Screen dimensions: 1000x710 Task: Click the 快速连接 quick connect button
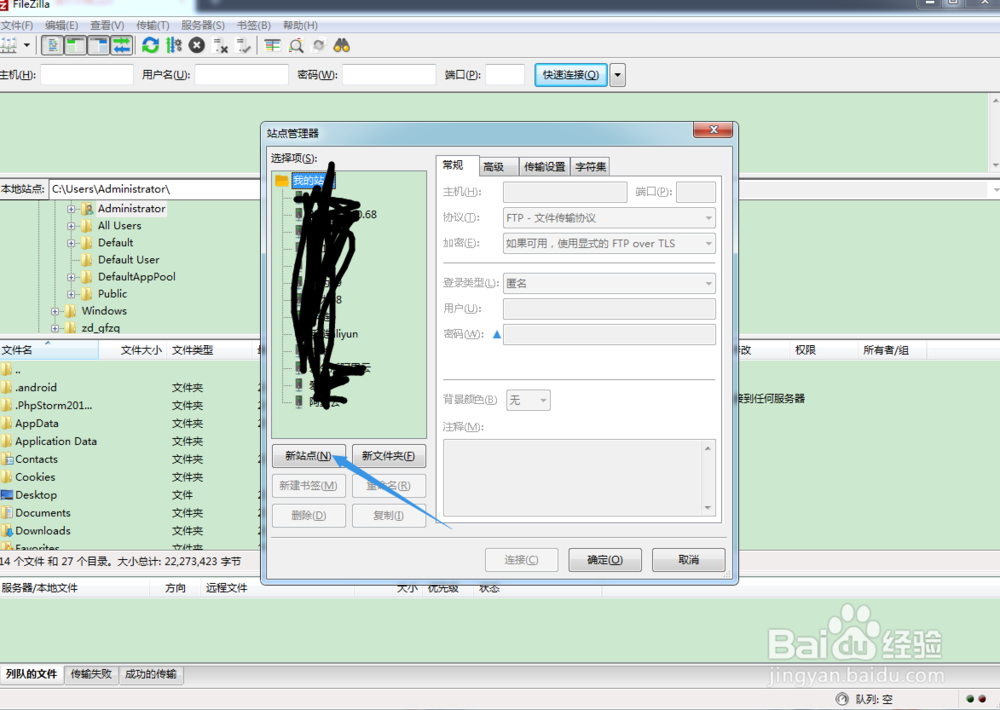(571, 75)
